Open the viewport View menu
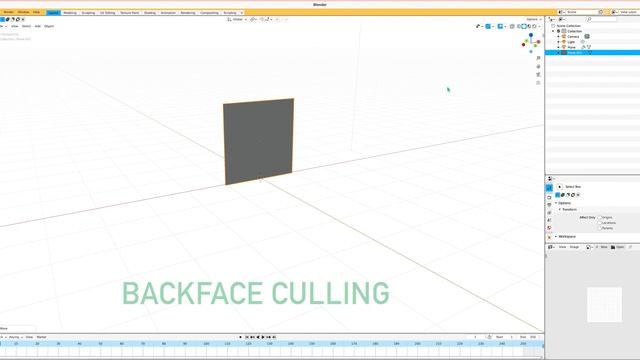Screen dimensions: 640x360 (x=15, y=26)
